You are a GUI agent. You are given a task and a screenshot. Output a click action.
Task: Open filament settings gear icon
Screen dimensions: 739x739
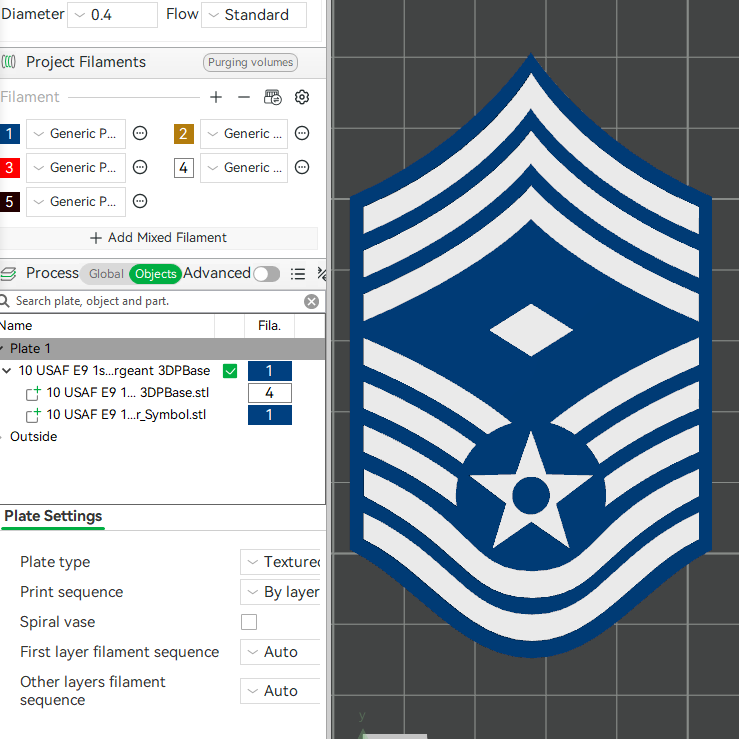coord(302,97)
